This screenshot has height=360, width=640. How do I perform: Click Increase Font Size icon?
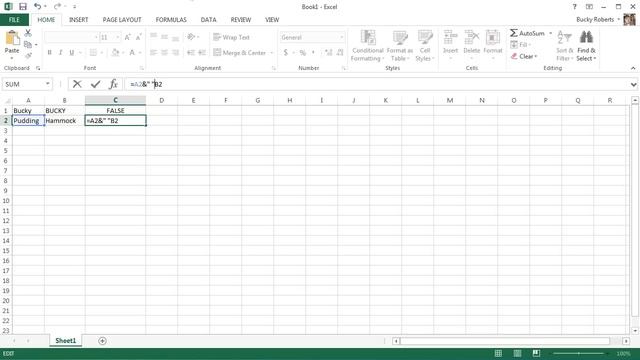[127, 38]
